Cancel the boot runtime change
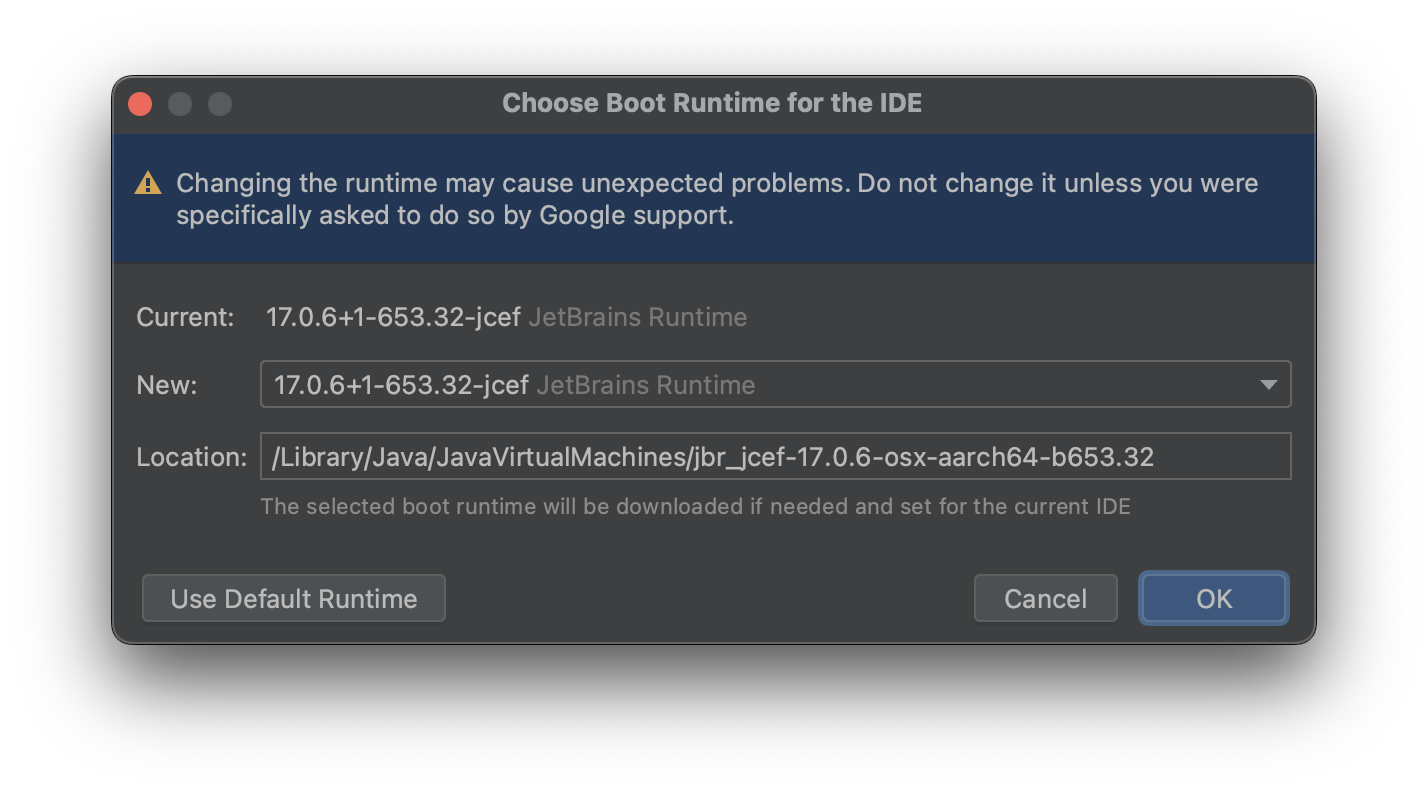 tap(1045, 598)
